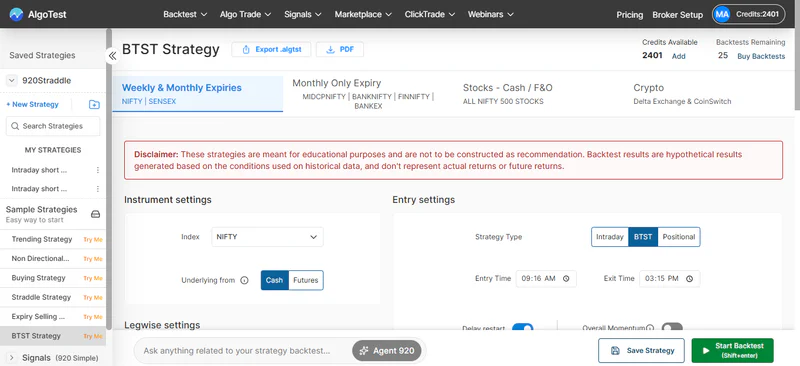The height and width of the screenshot is (366, 800).
Task: Click the search magnifier icon in sidebar
Action: point(15,126)
